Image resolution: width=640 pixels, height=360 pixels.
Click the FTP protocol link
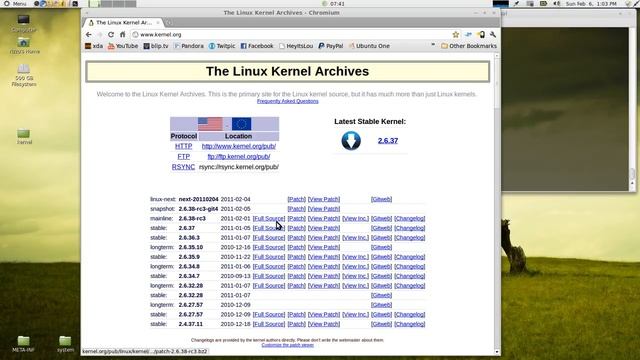pos(183,157)
